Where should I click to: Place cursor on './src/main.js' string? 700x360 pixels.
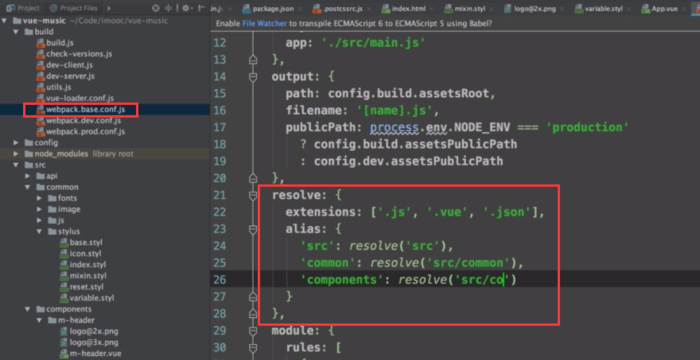(373, 43)
